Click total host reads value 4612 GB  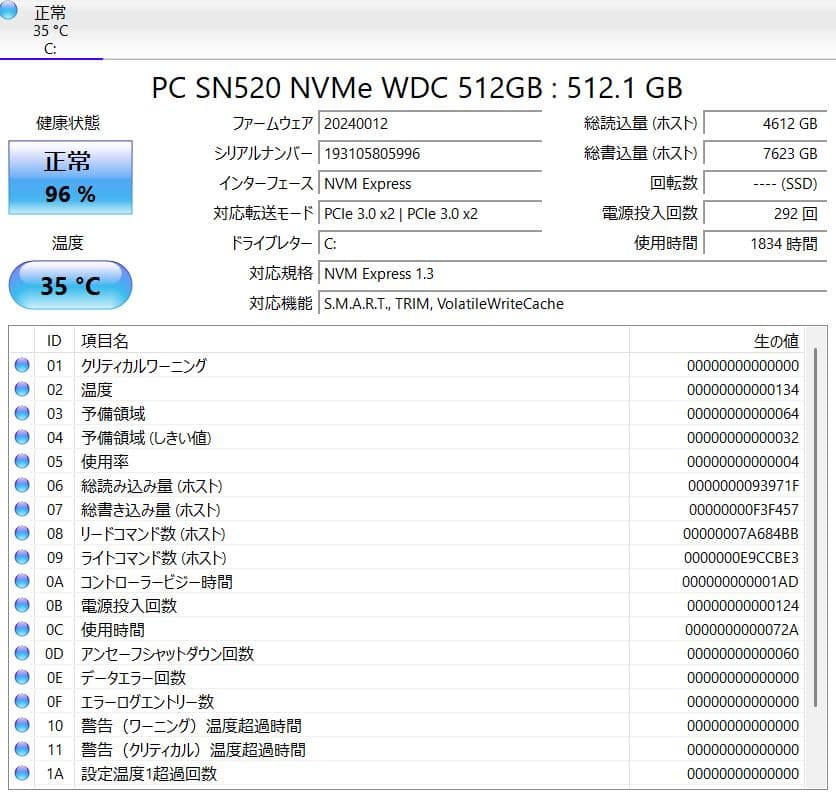click(x=765, y=124)
